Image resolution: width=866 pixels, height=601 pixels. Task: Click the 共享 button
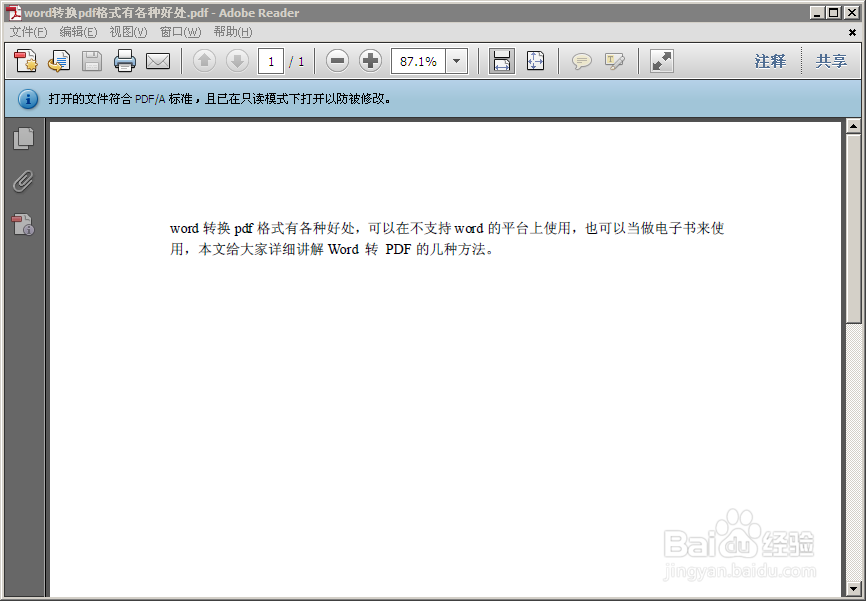831,61
